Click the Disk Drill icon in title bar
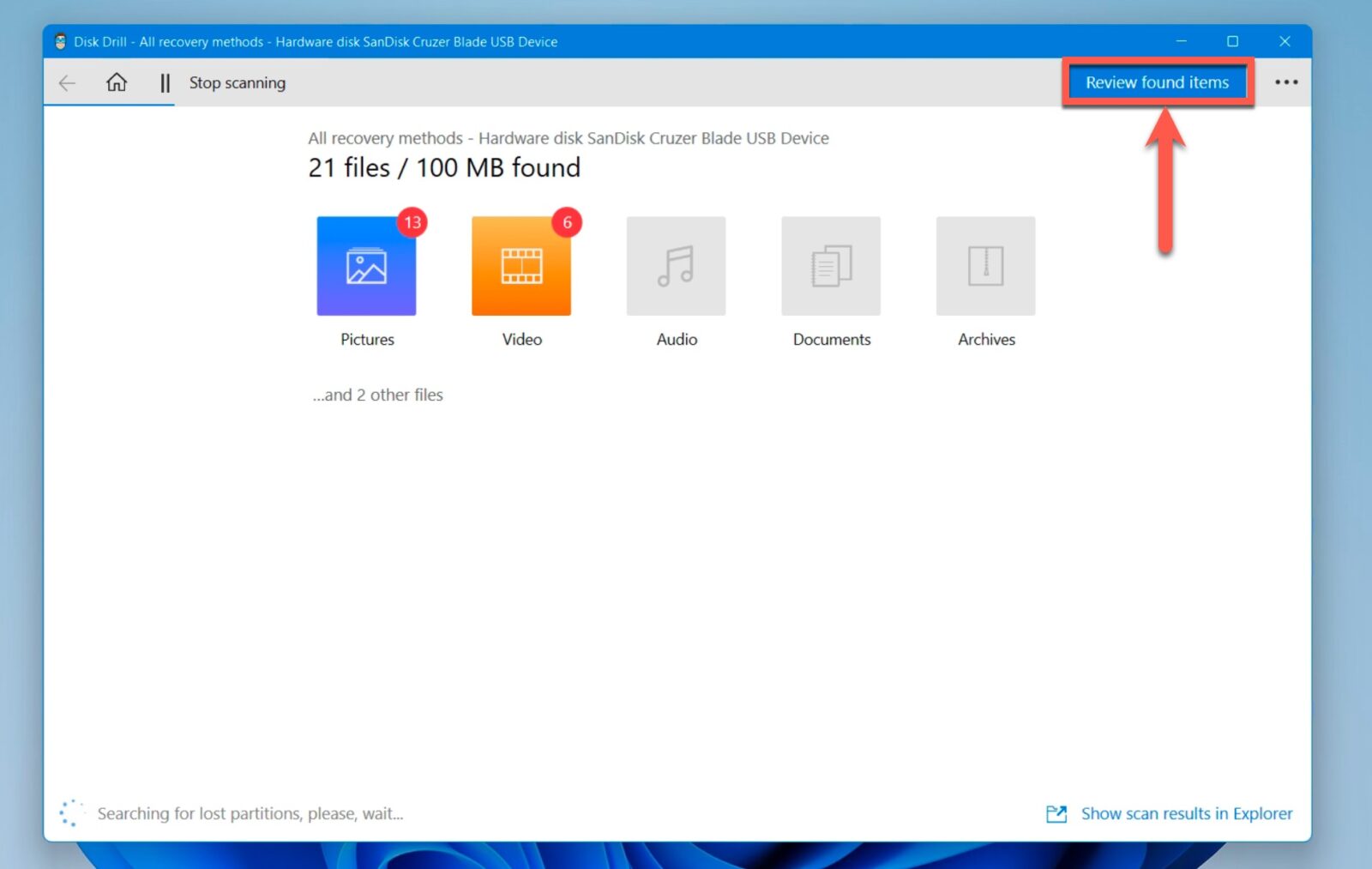Image resolution: width=1372 pixels, height=869 pixels. (x=60, y=41)
